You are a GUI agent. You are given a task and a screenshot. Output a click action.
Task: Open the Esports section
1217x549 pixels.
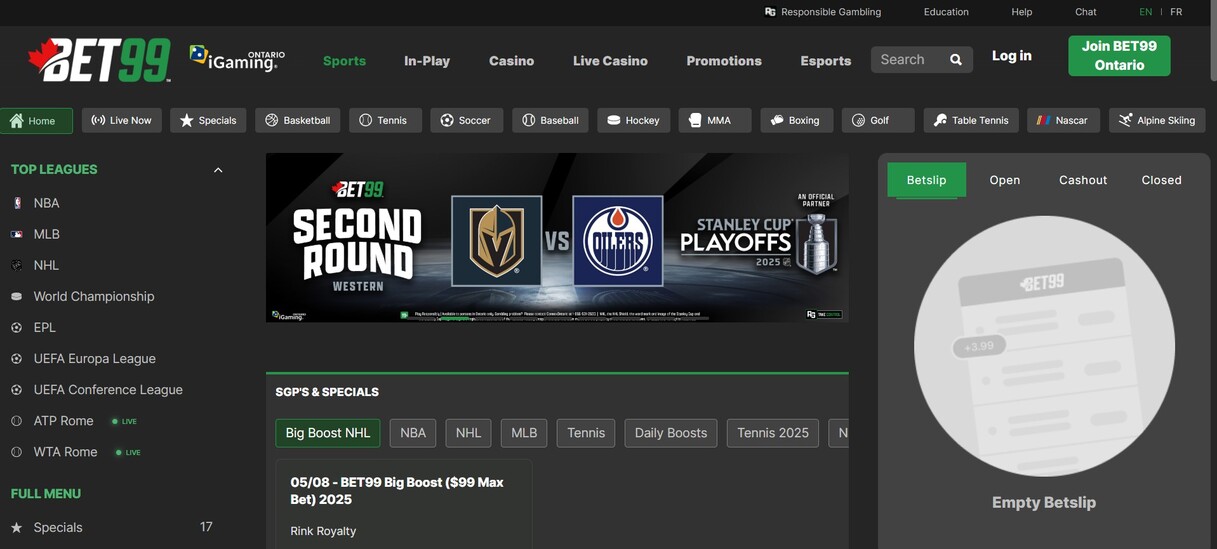[826, 61]
